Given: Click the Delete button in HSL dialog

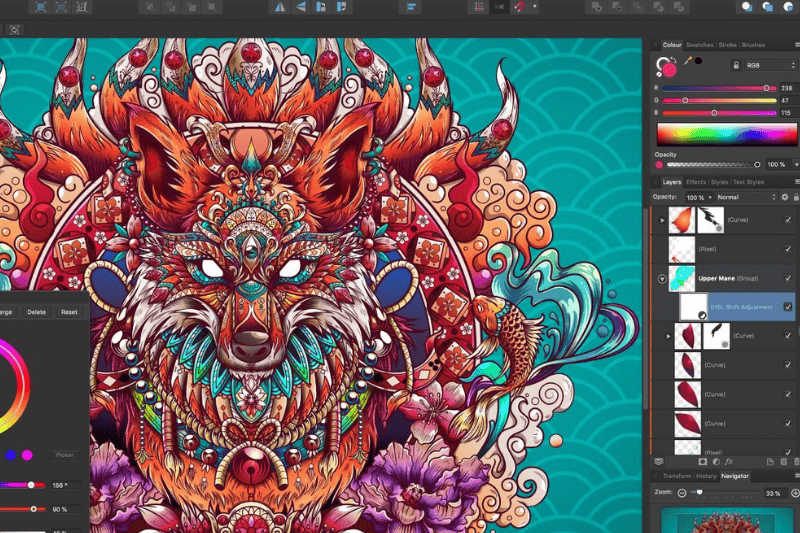Looking at the screenshot, I should [x=36, y=312].
